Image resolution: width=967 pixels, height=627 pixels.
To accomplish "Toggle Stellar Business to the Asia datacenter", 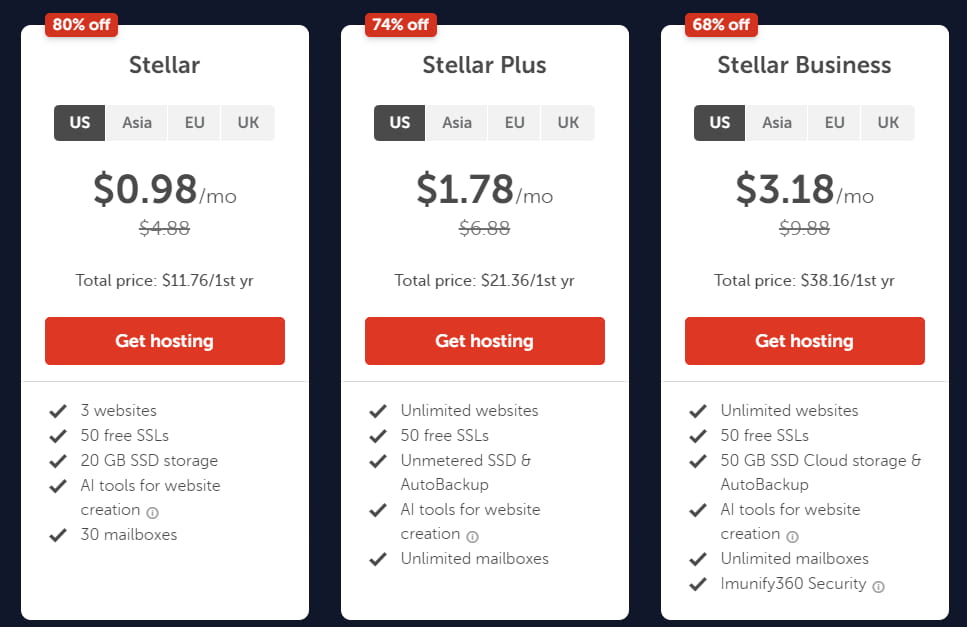I will [776, 122].
